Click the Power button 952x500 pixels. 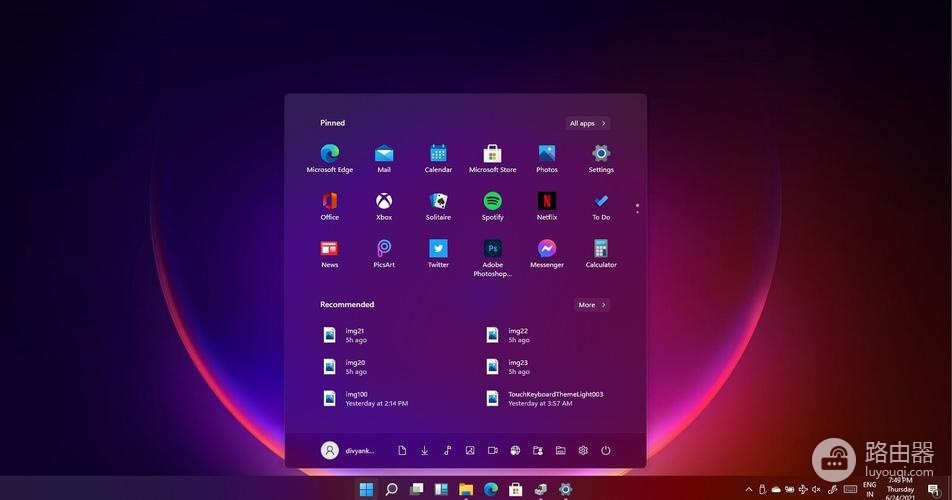point(605,450)
